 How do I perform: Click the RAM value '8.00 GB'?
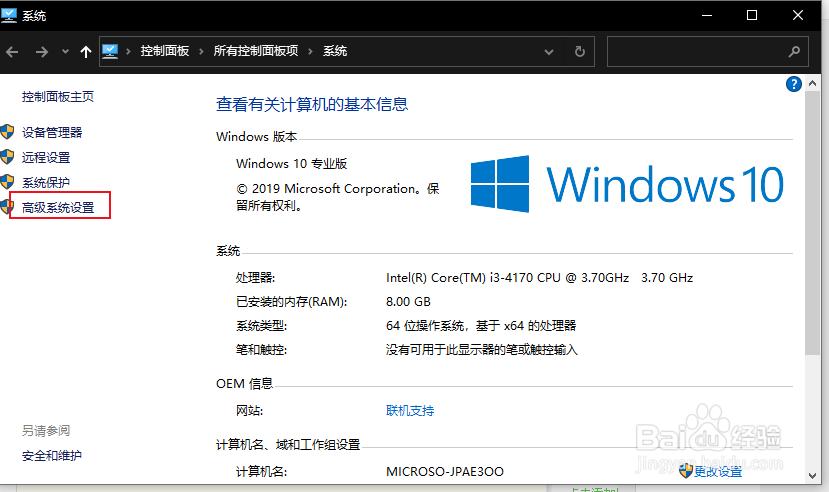coord(408,302)
